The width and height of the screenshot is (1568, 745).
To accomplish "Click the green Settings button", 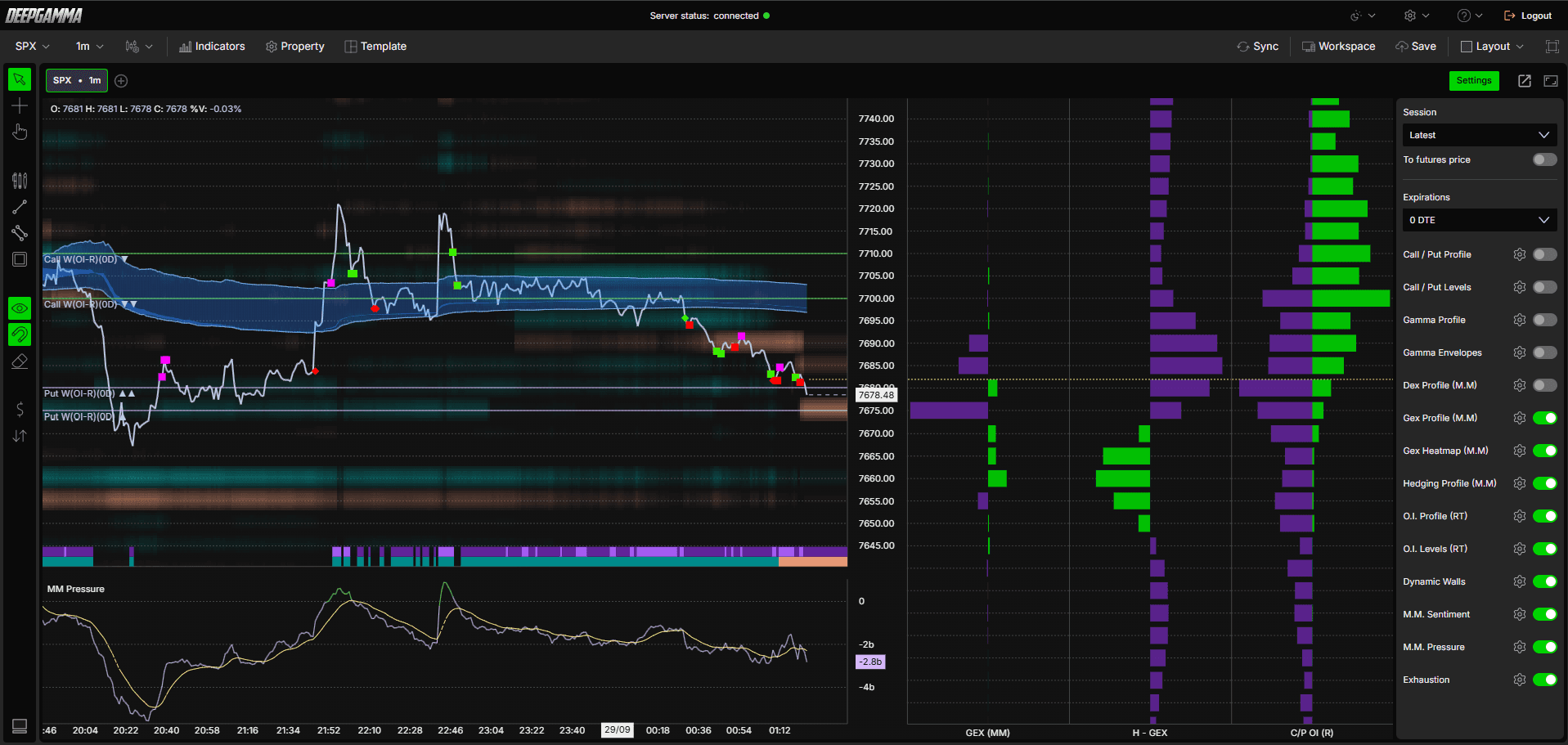I will (1474, 80).
